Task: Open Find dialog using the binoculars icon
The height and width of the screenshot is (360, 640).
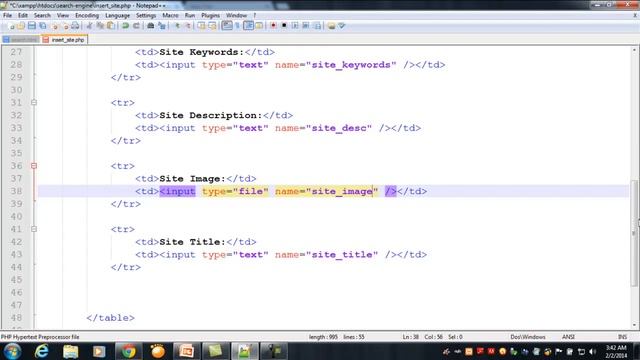Action: [x=151, y=26]
